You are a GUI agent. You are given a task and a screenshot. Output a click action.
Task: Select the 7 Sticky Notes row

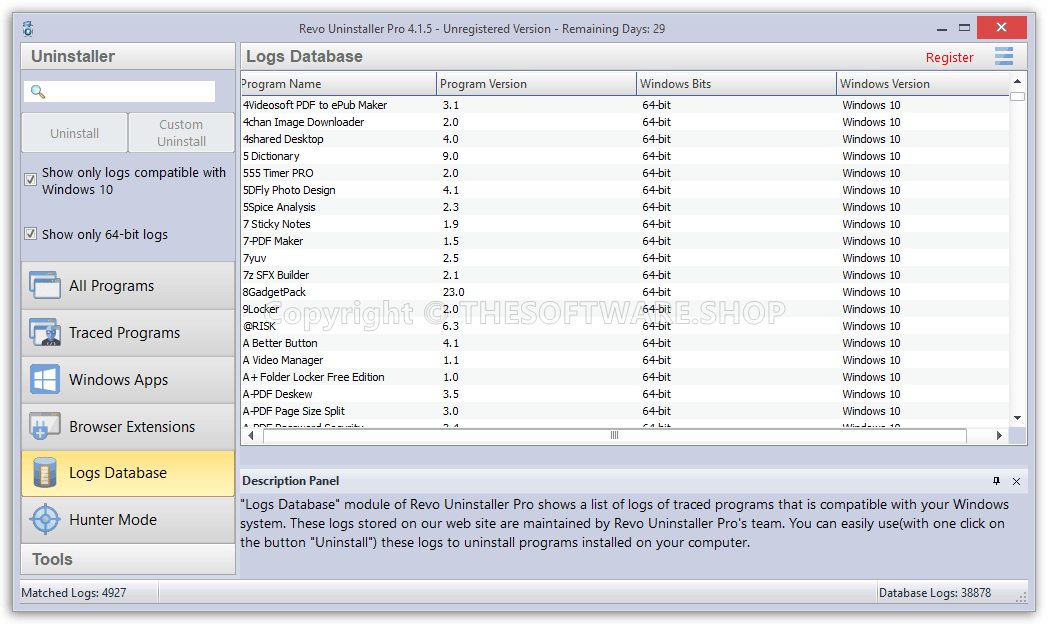click(625, 224)
